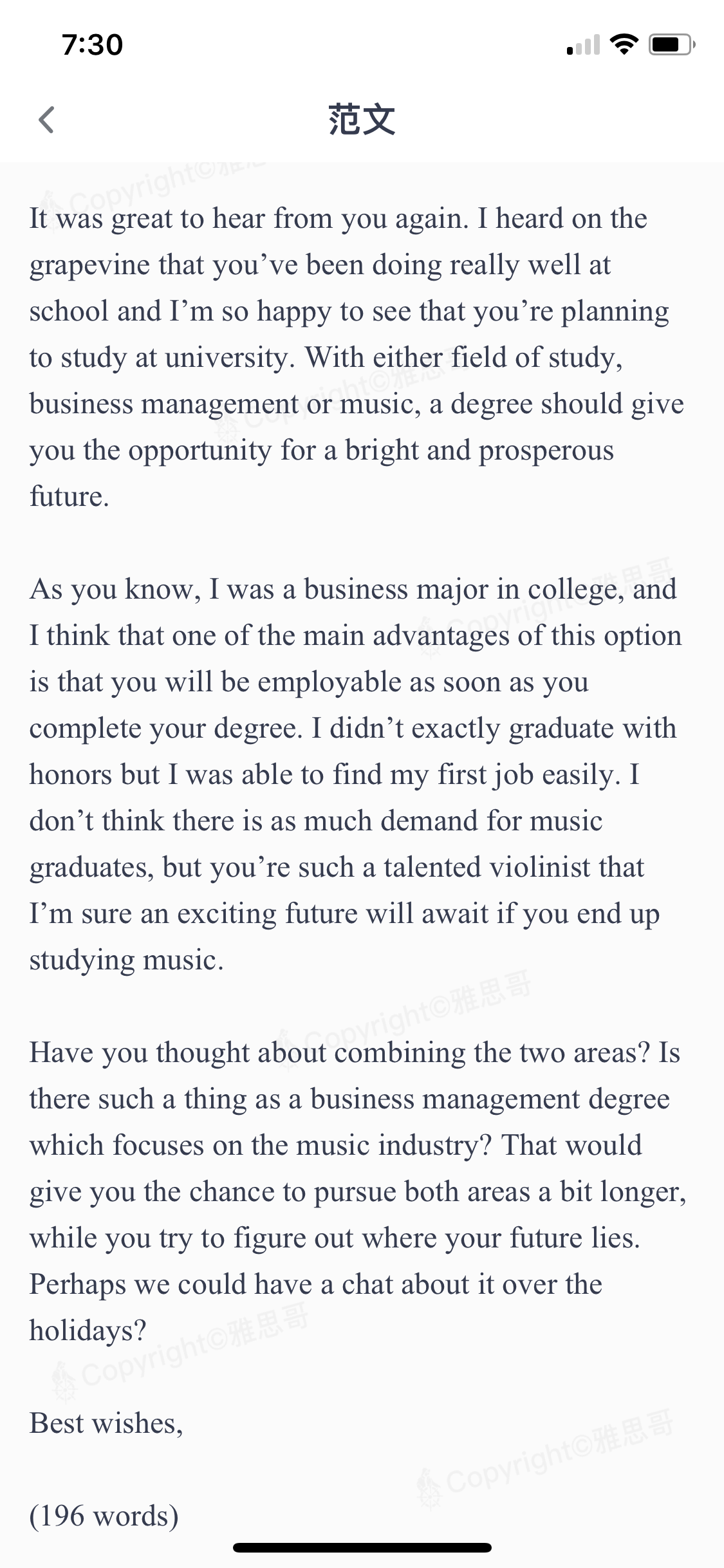Tap the line "As you know, I was a business major"
Image resolution: width=724 pixels, height=1568 pixels.
353,590
